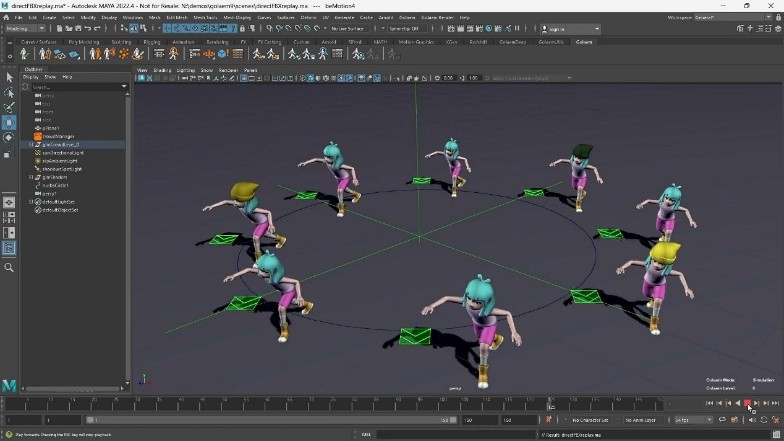This screenshot has width=784, height=441.
Task: Pick the Rotate tool in the toolbox
Action: click(9, 138)
